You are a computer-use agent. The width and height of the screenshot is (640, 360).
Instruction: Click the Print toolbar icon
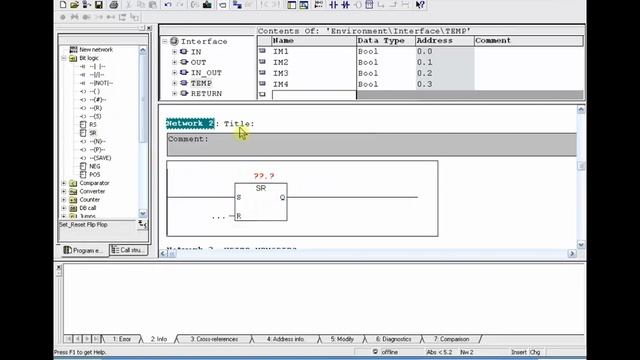pyautogui.click(x=114, y=5)
